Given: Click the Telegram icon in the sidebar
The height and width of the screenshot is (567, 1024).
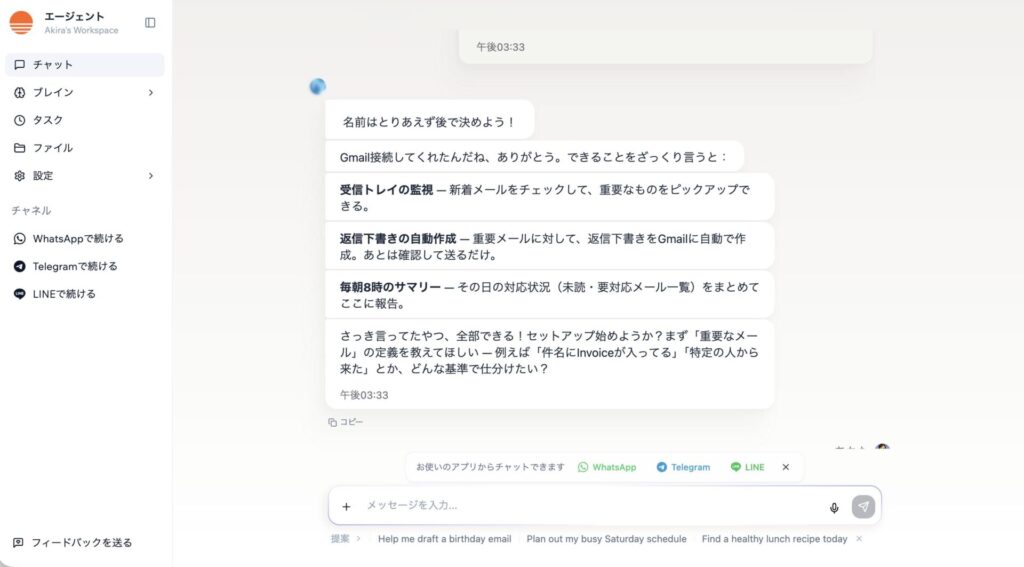Looking at the screenshot, I should coord(20,267).
